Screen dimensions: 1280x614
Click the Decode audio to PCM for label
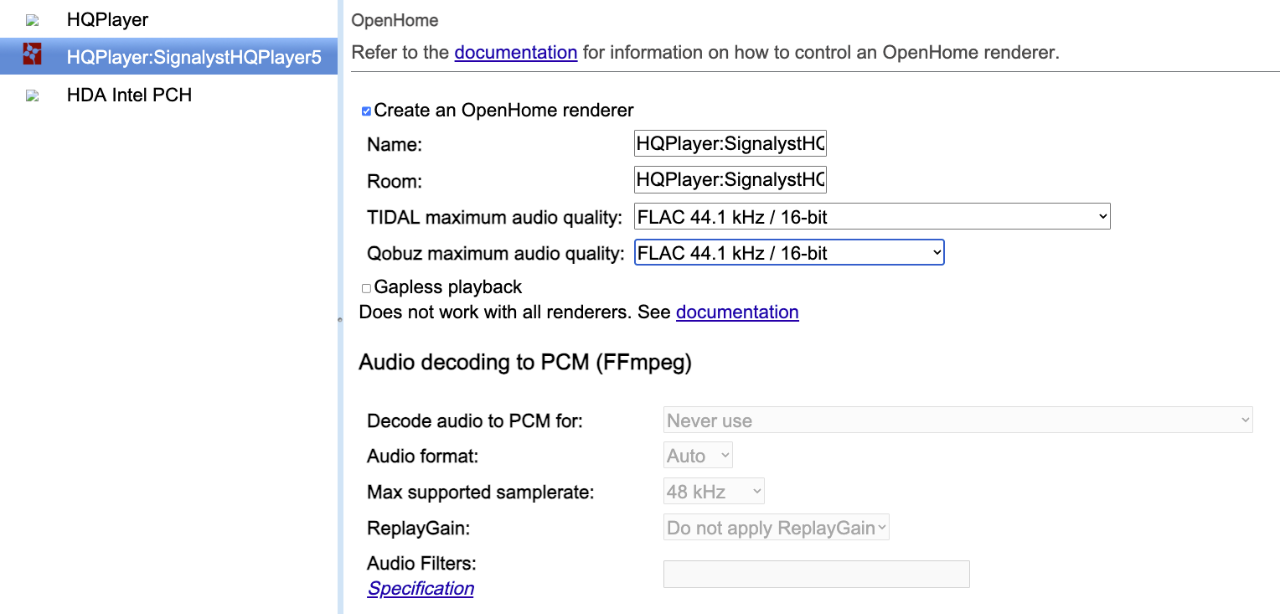(x=475, y=421)
